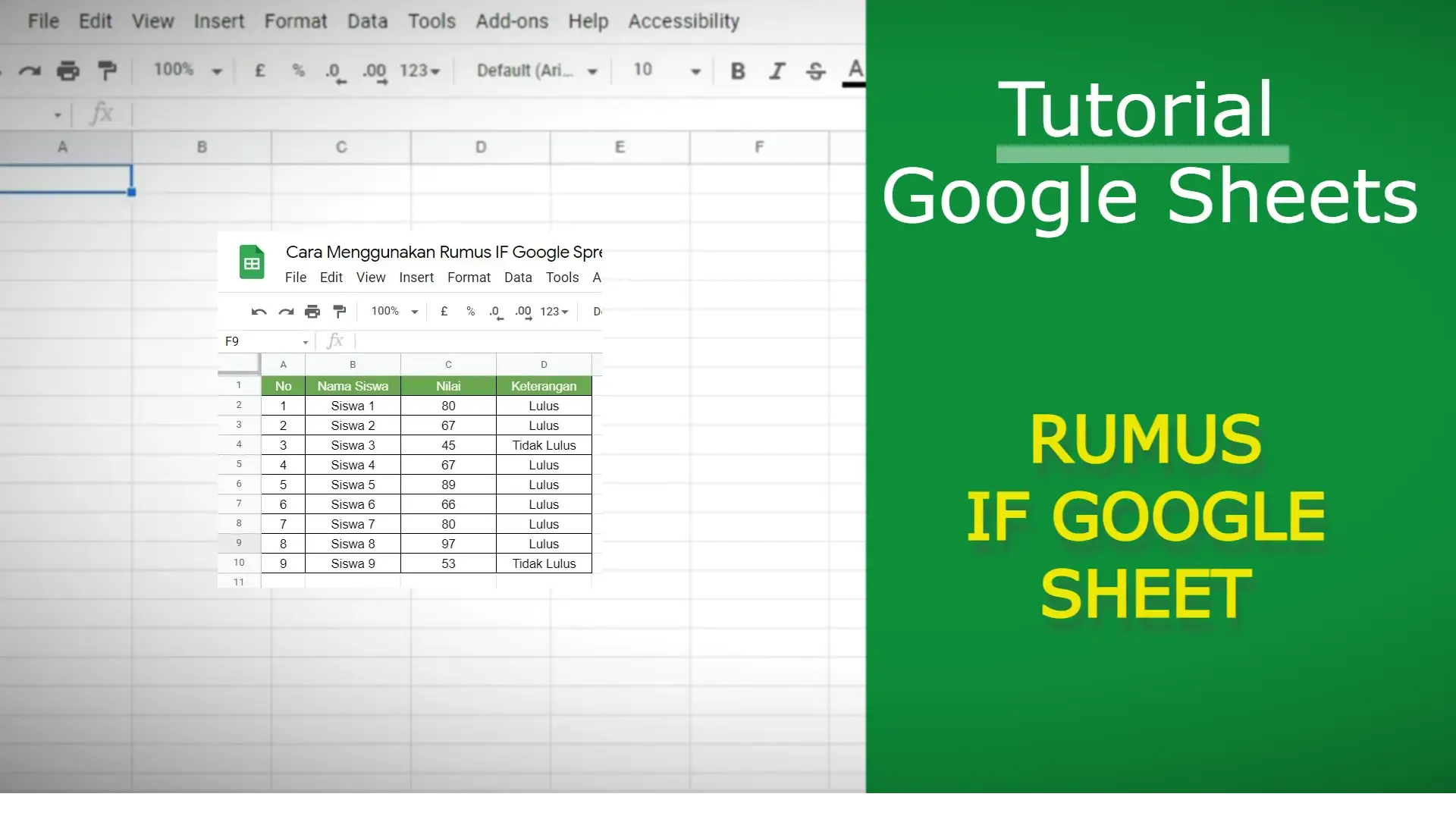Increase decimal places in background toolbar
This screenshot has width=1456, height=819.
(x=375, y=72)
